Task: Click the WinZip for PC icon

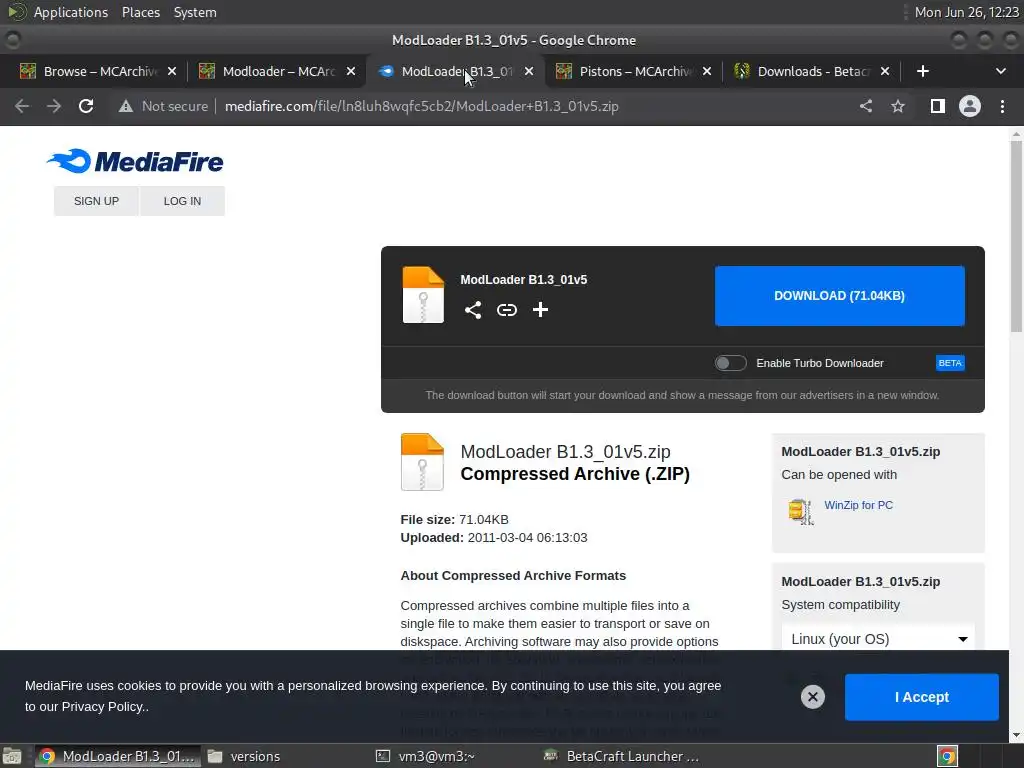Action: (x=801, y=511)
